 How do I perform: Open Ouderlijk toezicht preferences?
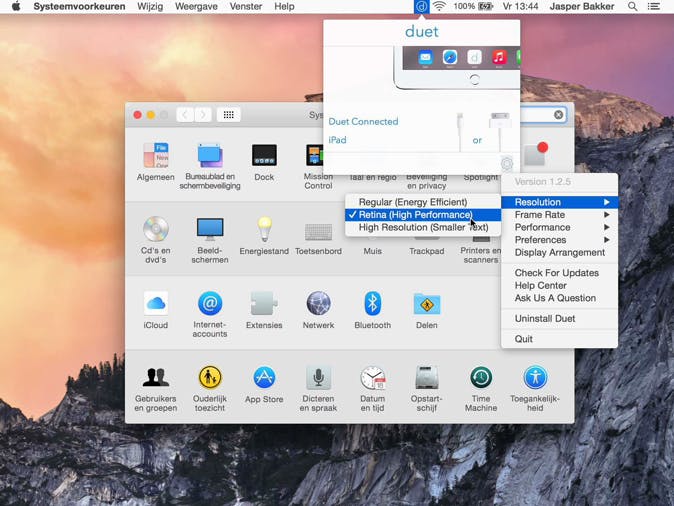pyautogui.click(x=210, y=388)
